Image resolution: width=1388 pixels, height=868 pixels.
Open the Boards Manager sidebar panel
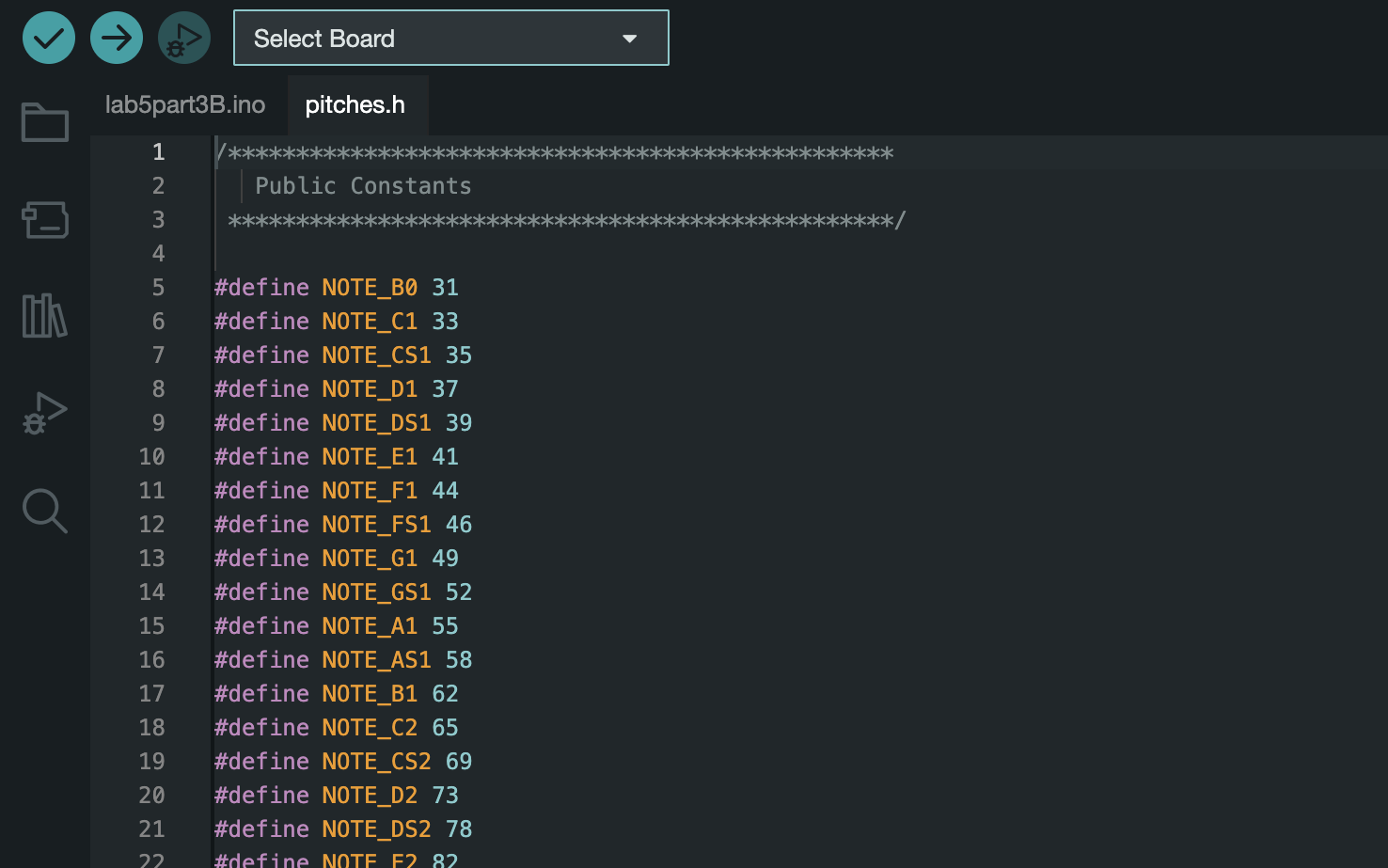point(45,220)
